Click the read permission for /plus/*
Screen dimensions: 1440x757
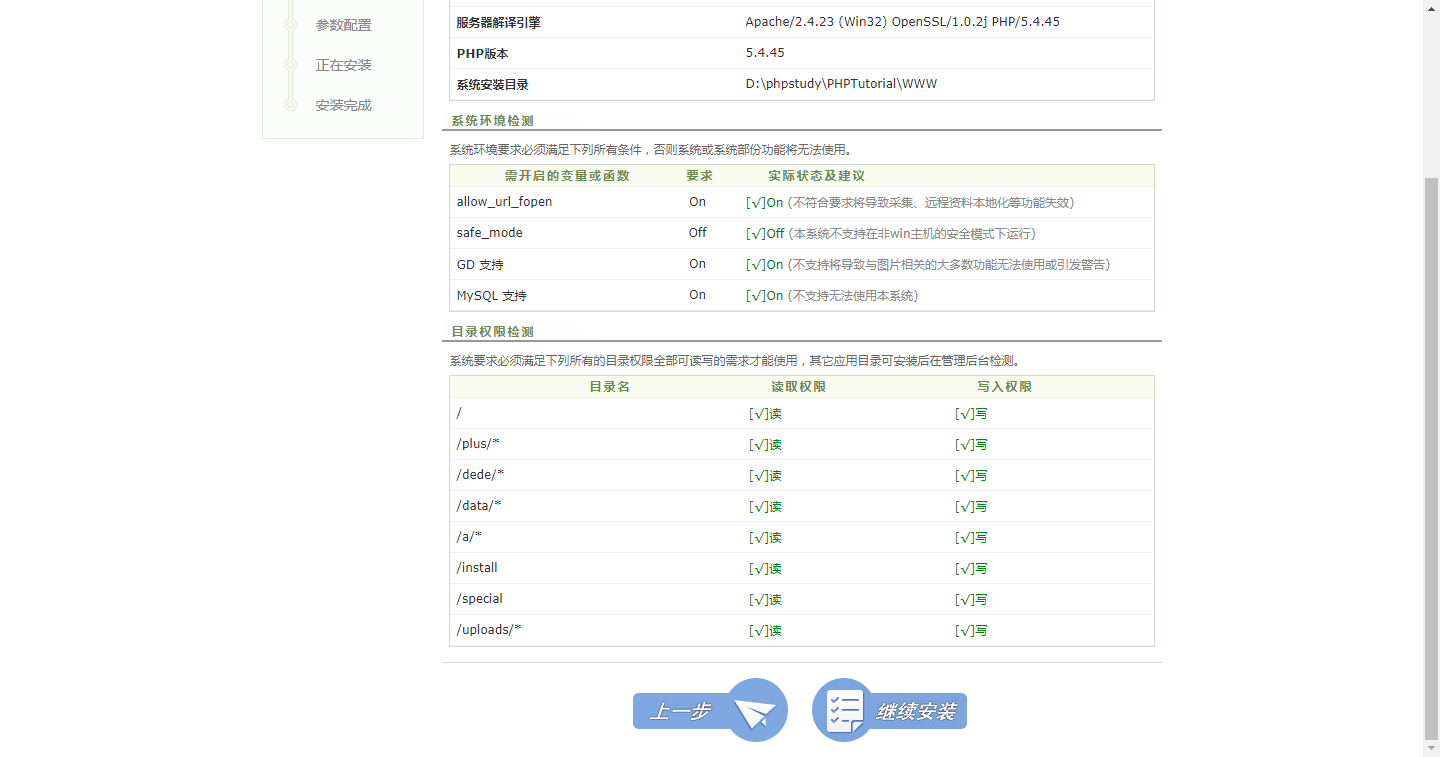point(765,444)
